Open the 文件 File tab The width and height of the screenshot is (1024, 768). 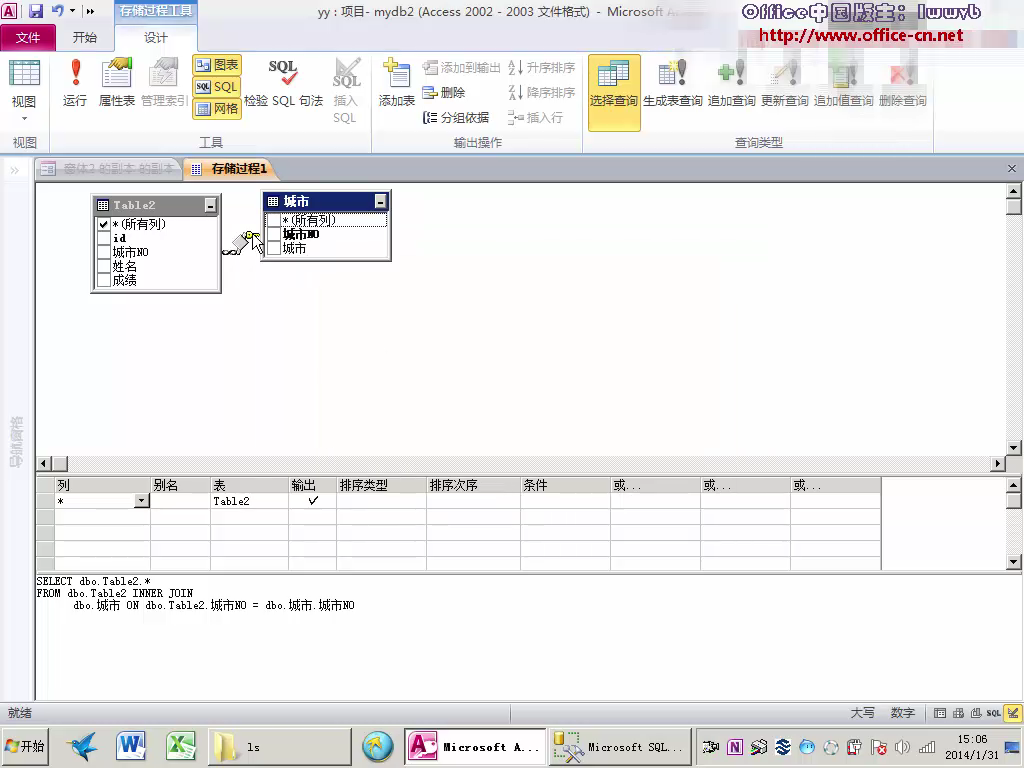(x=27, y=38)
